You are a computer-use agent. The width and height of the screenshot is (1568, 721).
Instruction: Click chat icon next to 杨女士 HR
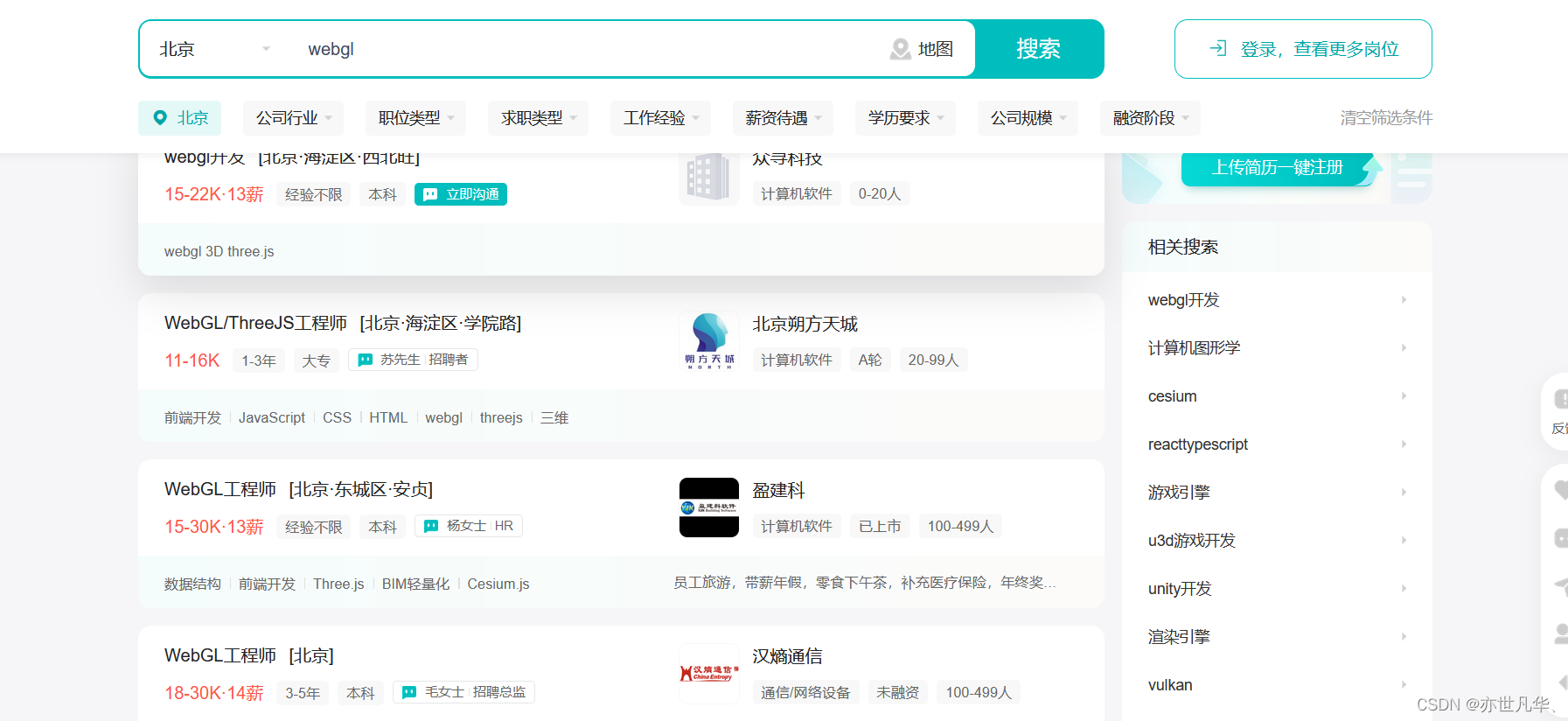coord(431,526)
